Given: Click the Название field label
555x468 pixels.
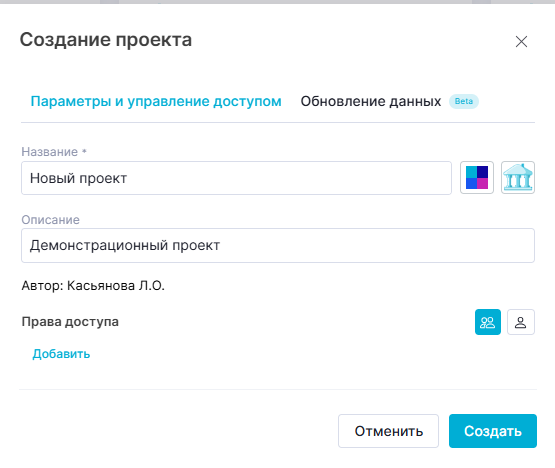Looking at the screenshot, I should coord(50,152).
